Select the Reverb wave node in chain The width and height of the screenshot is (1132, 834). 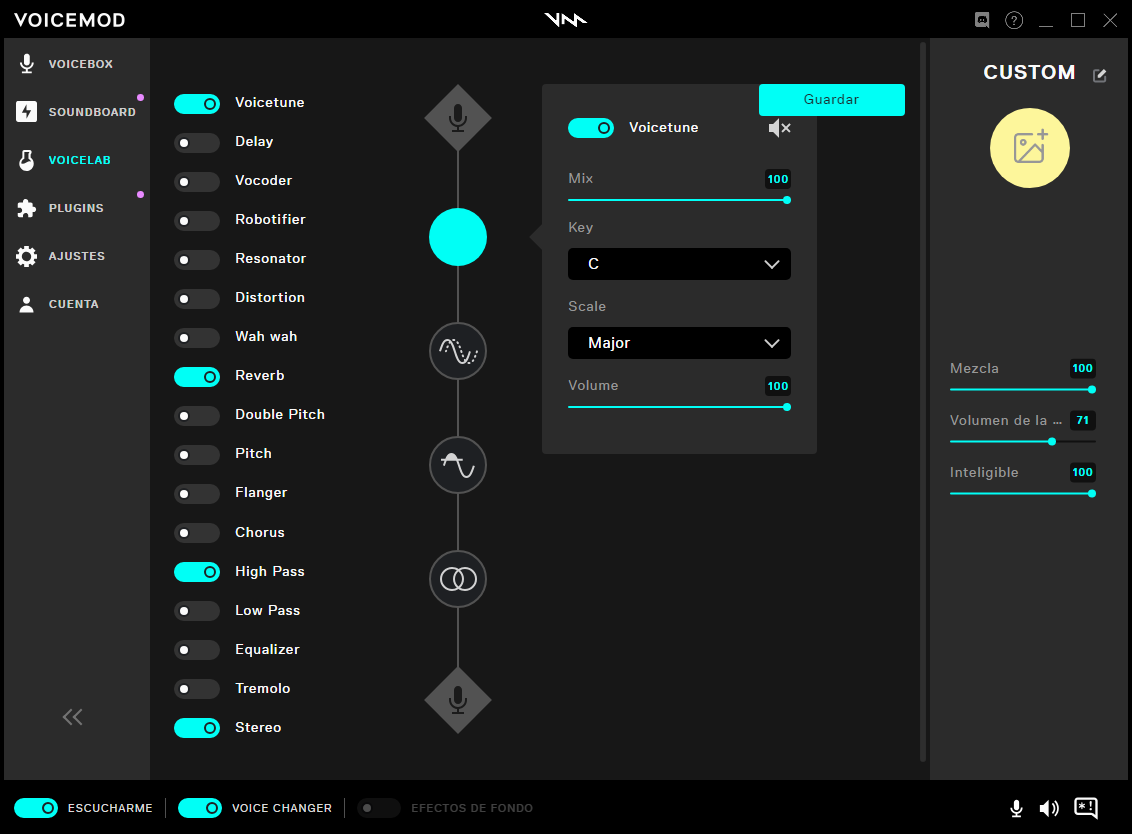[x=458, y=351]
